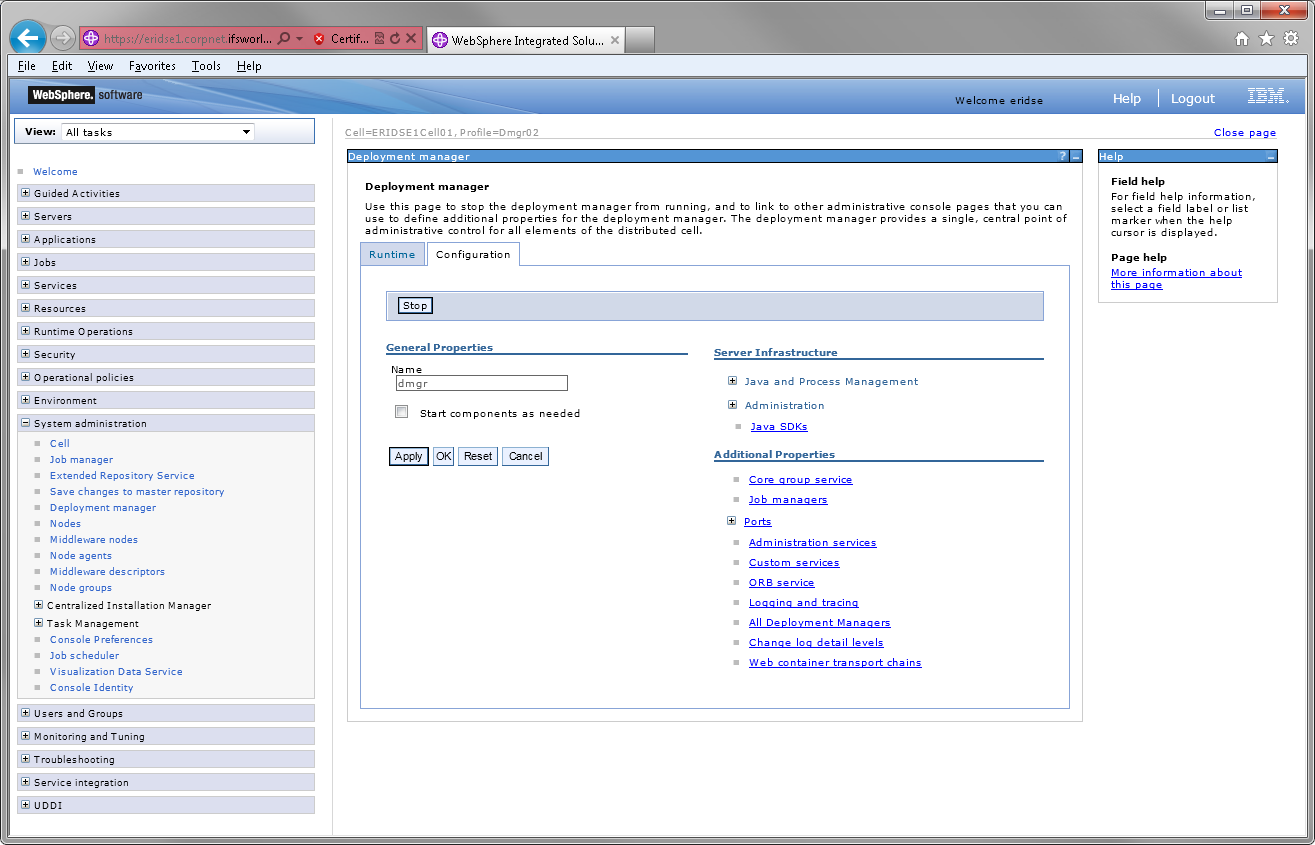
Task: Open the browser Help menu
Action: point(249,66)
